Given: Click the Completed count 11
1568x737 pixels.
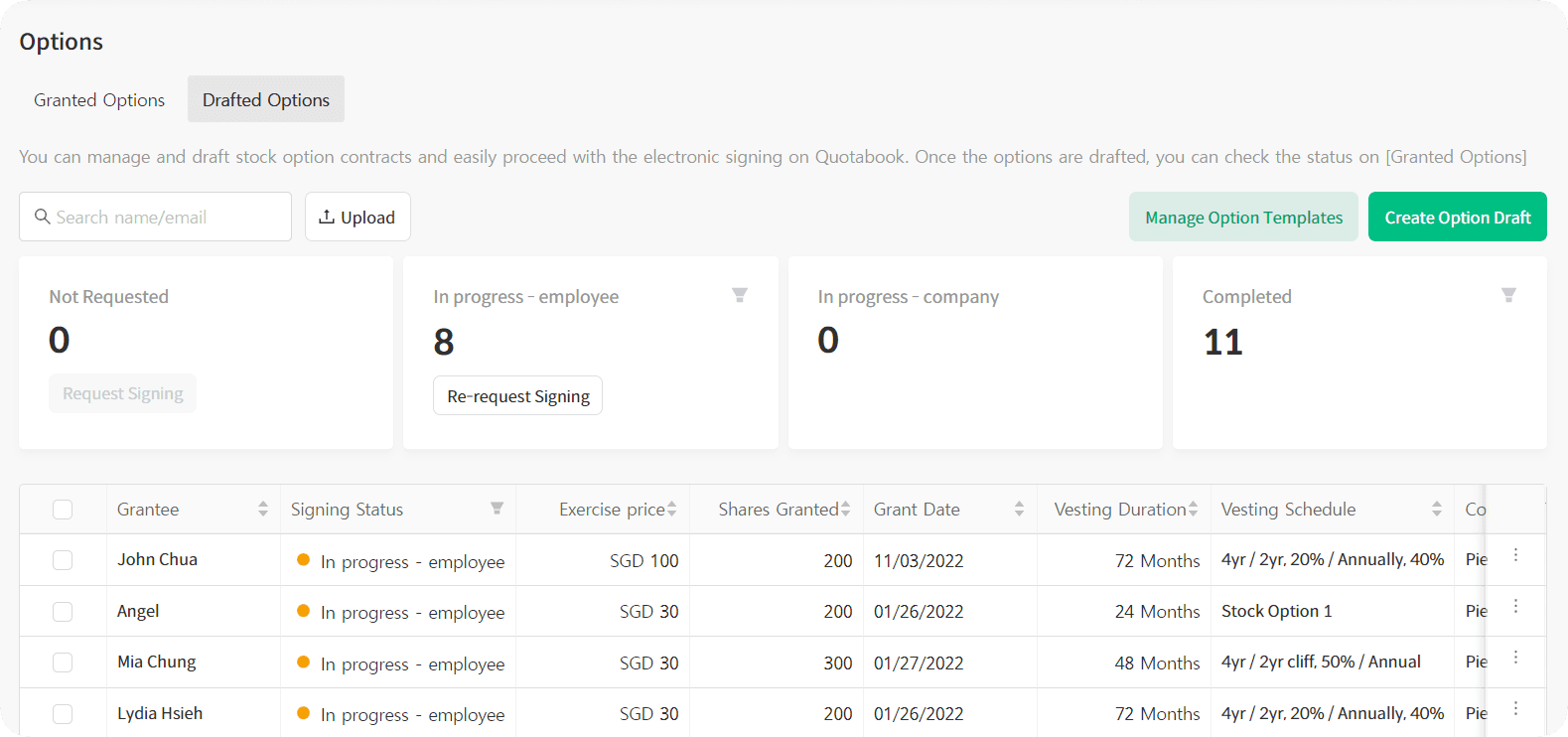Looking at the screenshot, I should [1222, 342].
